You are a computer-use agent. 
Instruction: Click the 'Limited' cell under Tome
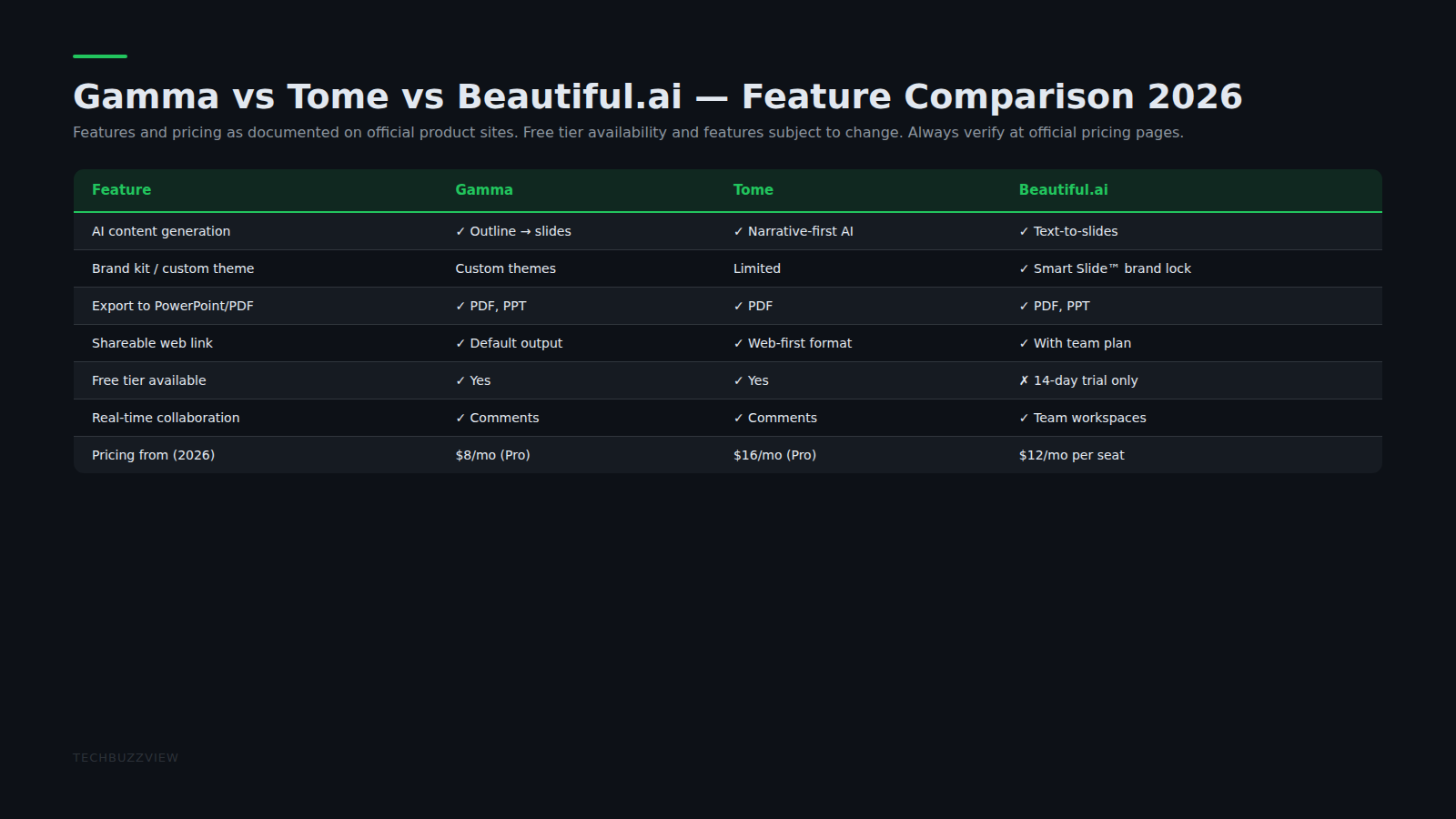757,268
